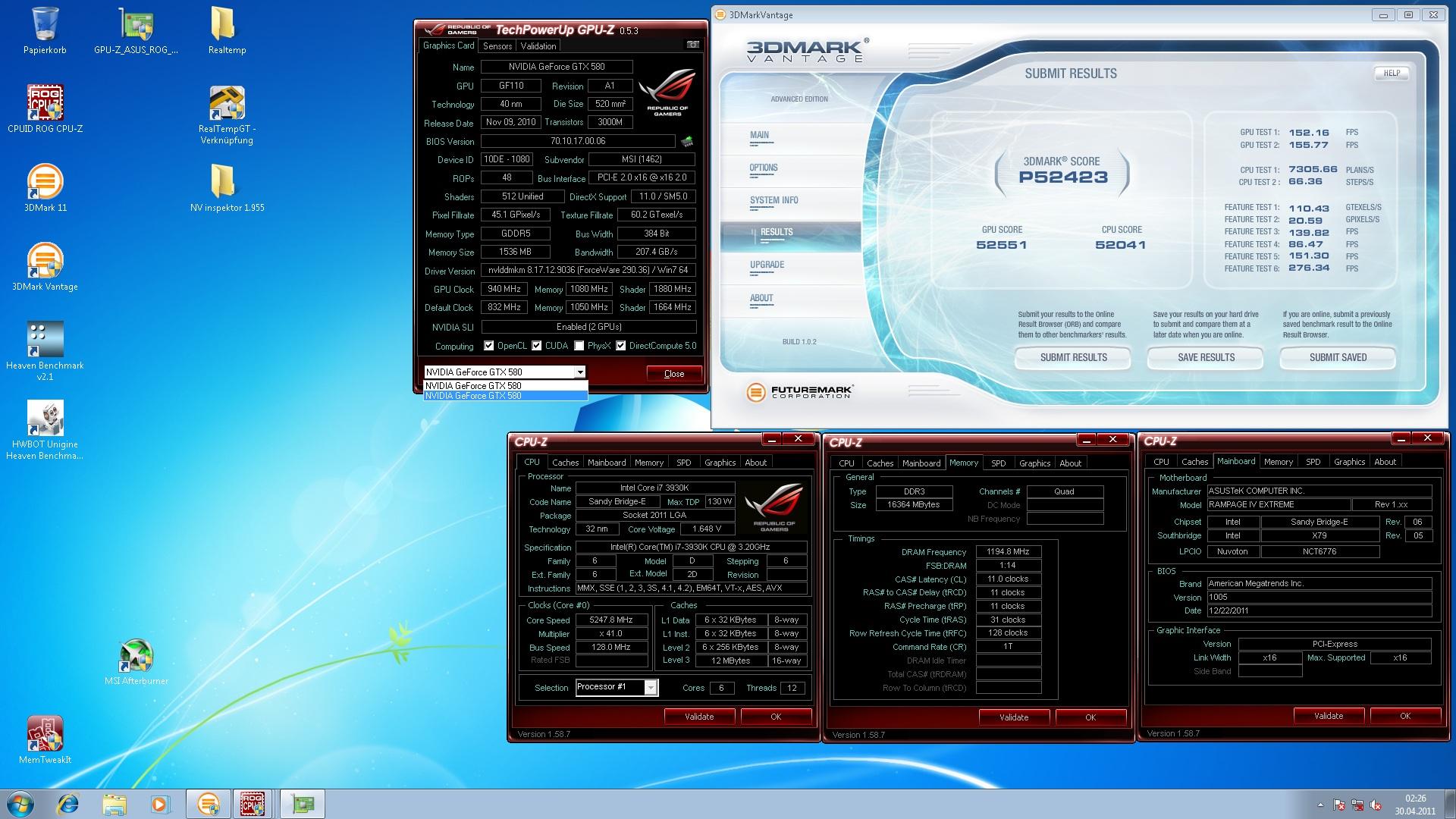Click the BIOS save chip icon in GPU-Z
Image resolution: width=1456 pixels, height=819 pixels.
click(687, 141)
